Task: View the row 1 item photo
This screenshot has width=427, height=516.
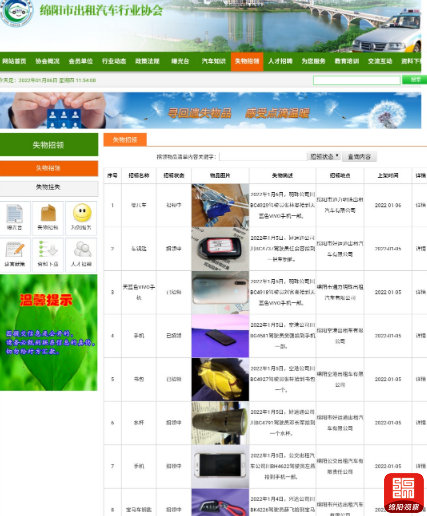Action: (x=220, y=205)
